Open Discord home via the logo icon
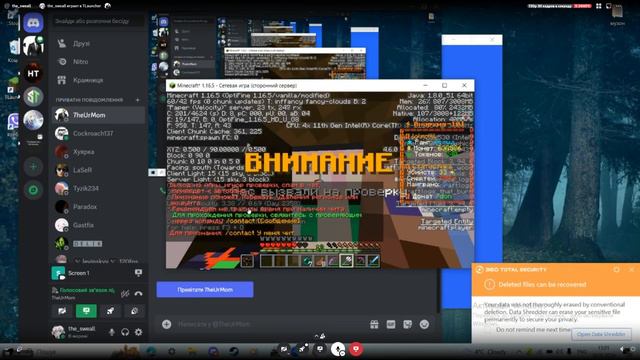Screen dimensions: 640x360 pyautogui.click(x=33, y=22)
